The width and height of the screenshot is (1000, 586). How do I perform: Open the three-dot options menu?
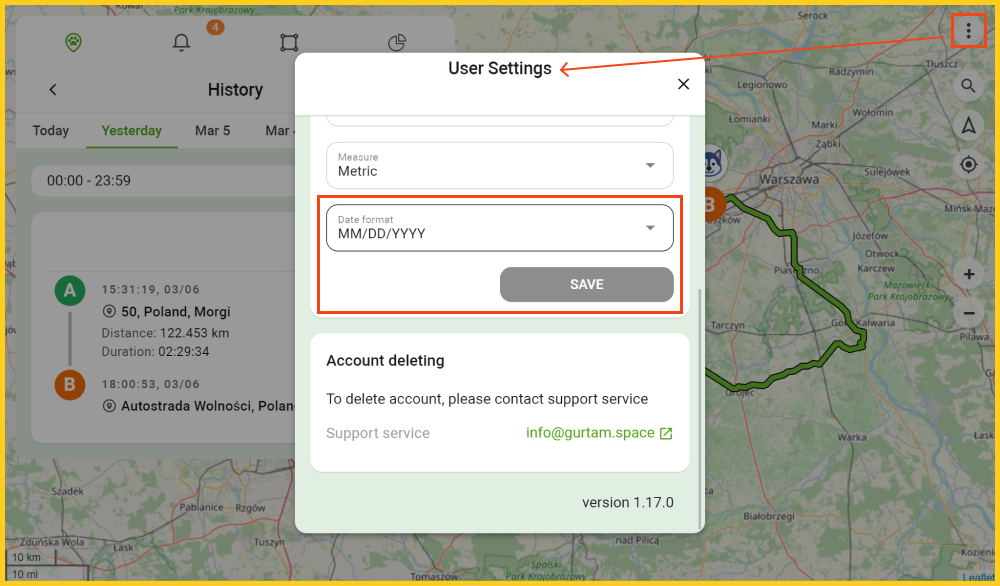[968, 30]
